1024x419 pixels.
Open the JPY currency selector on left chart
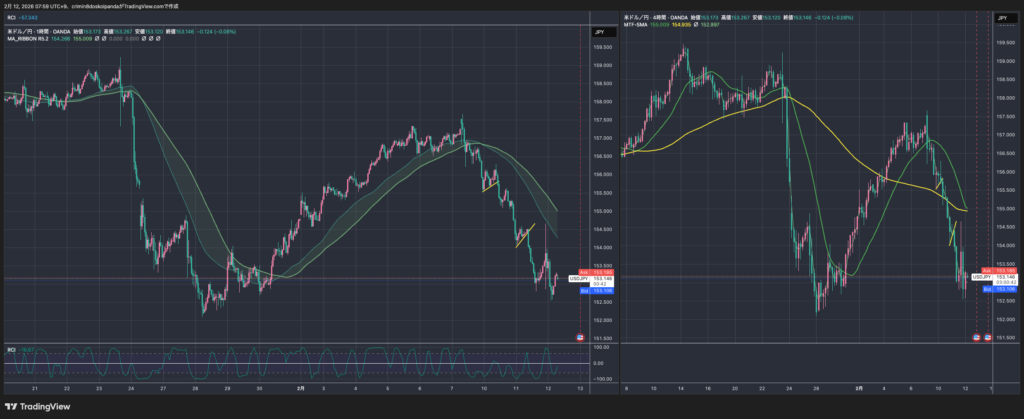(x=600, y=32)
